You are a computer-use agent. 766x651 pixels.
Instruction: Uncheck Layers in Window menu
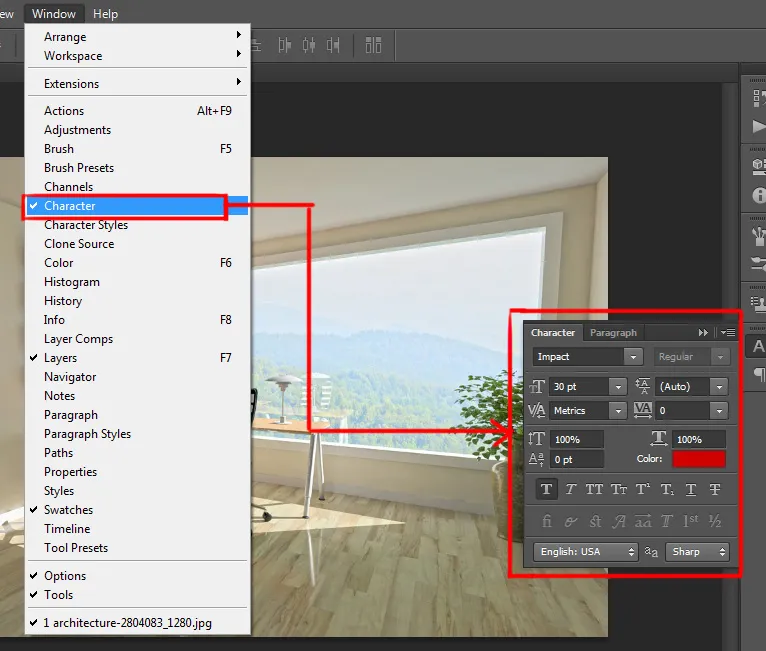click(x=138, y=358)
